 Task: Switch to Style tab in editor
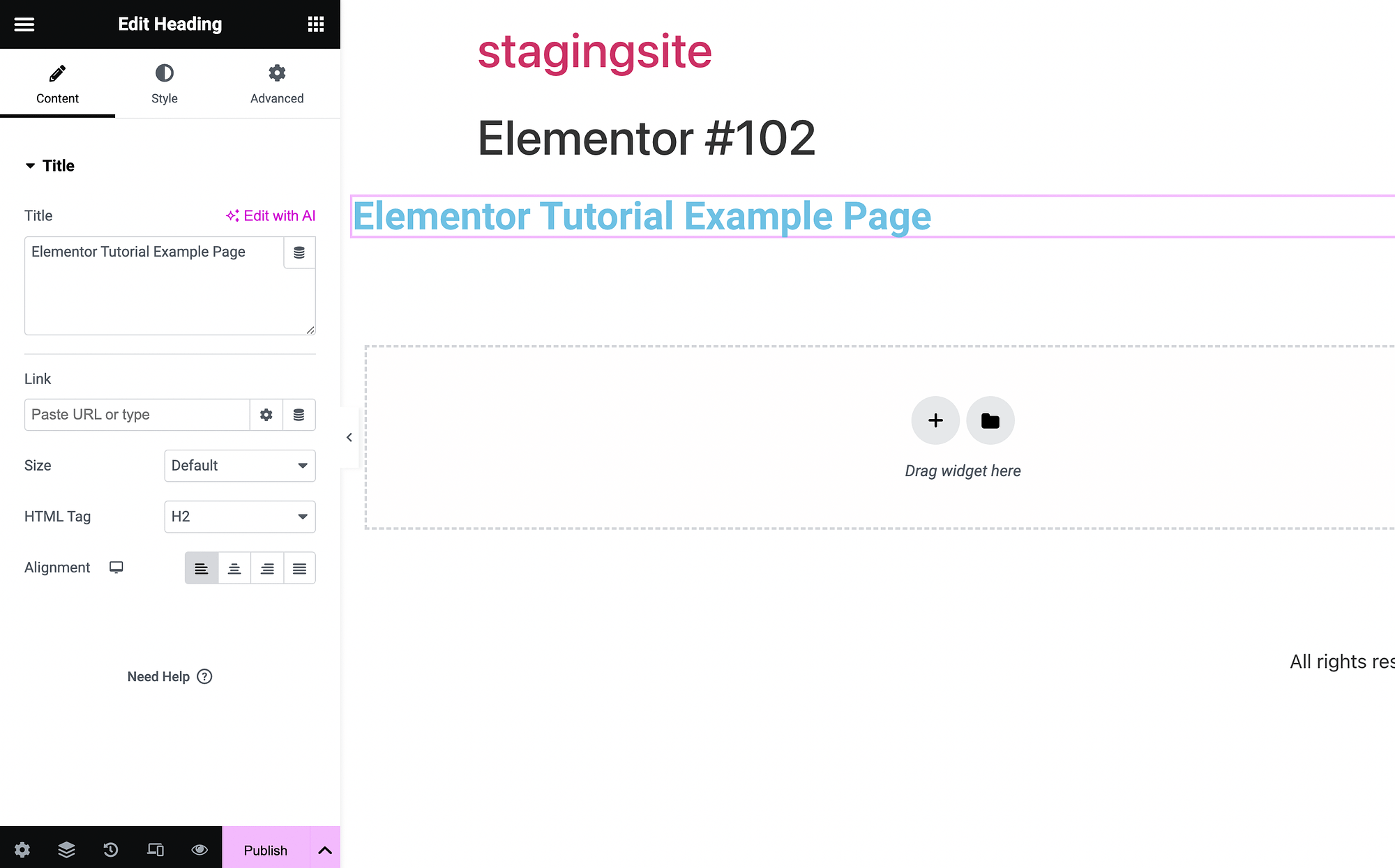point(163,84)
